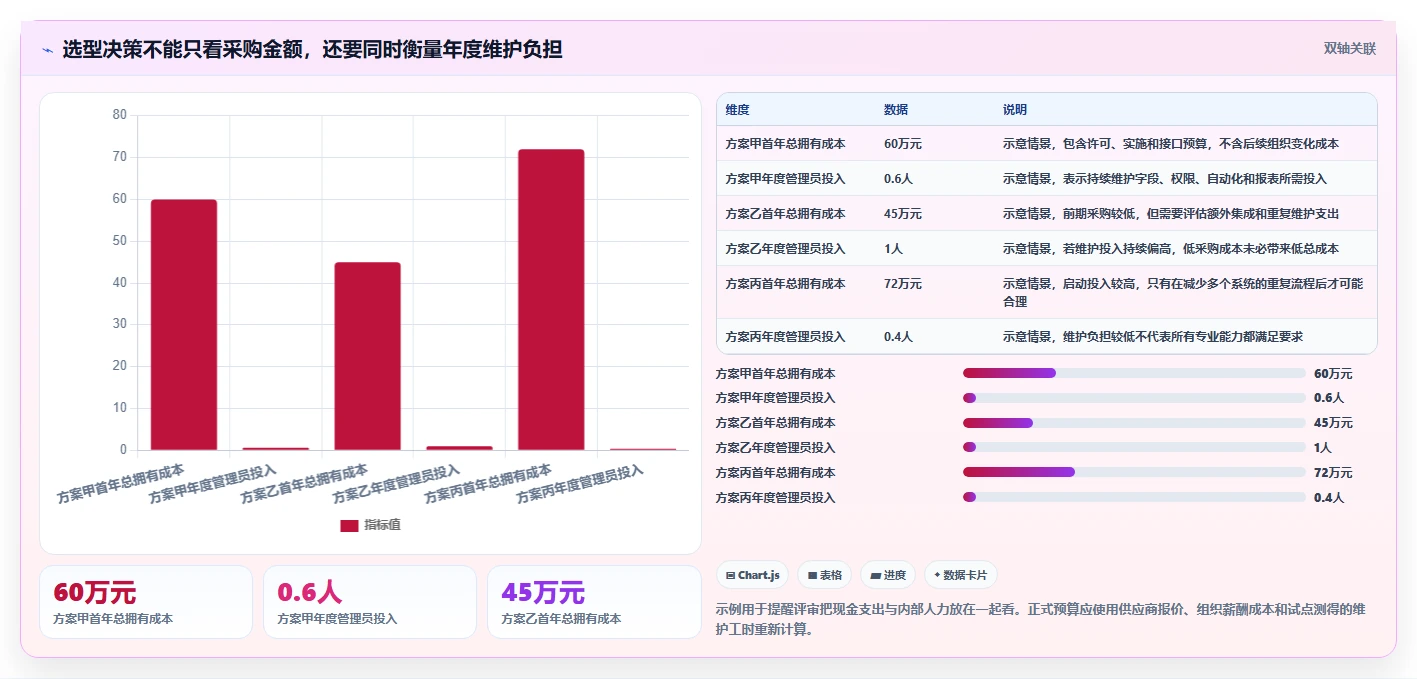Click the 0 tick label on the chart axis
Viewport: 1417px width, 679px height.
tap(124, 450)
